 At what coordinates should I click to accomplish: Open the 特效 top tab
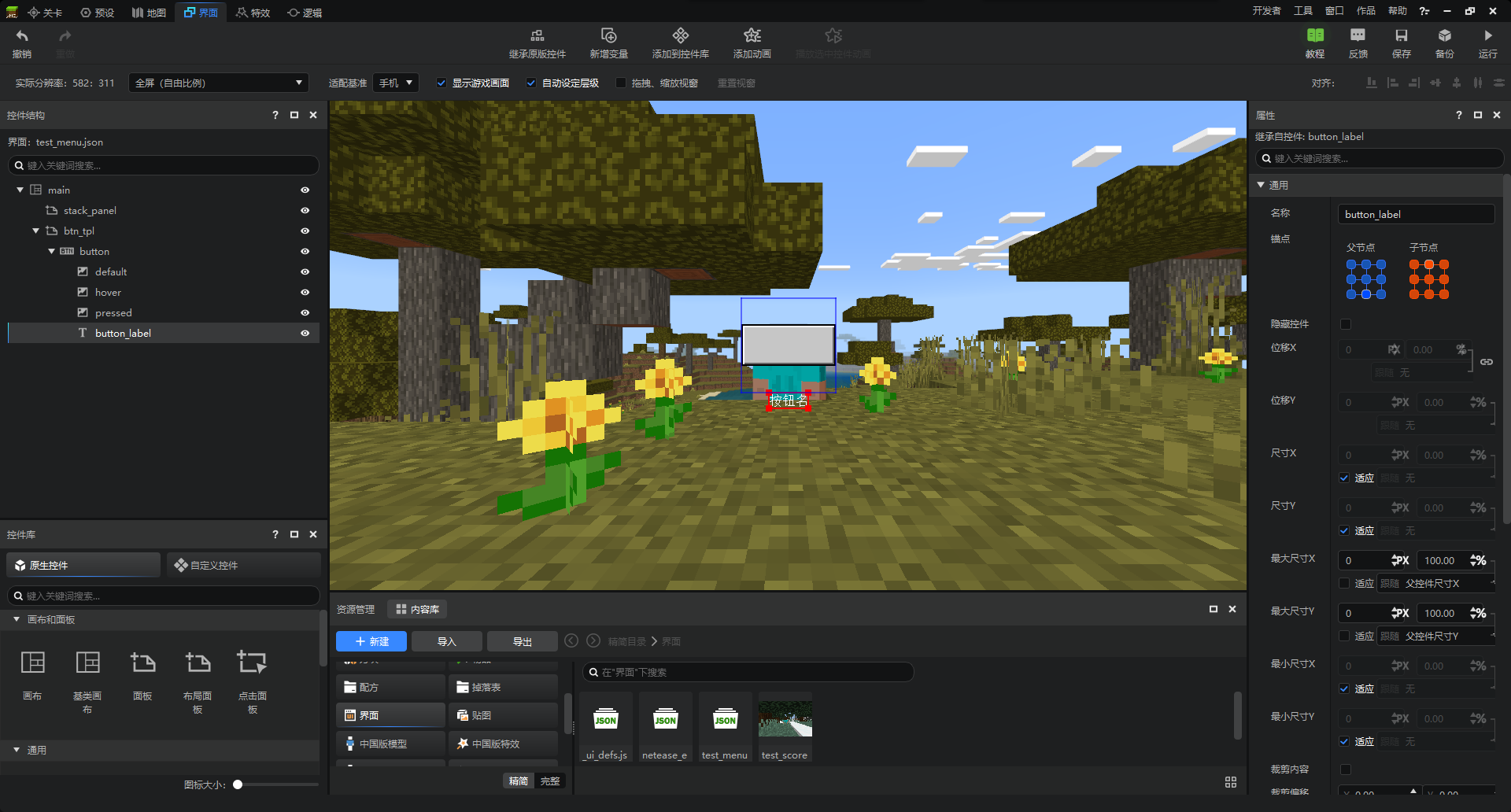(x=253, y=13)
